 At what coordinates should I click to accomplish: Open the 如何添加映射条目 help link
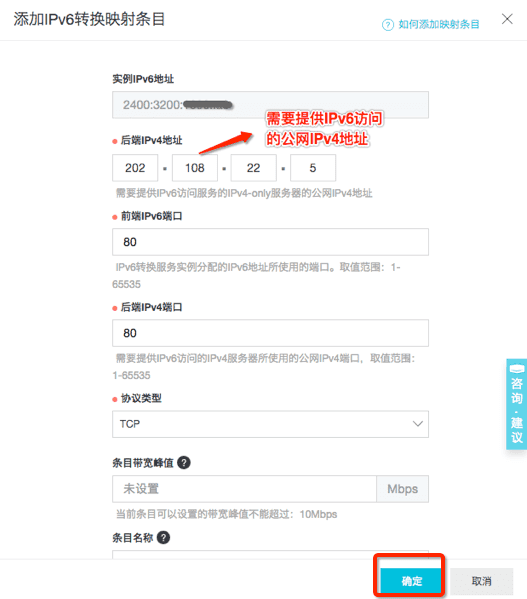439,24
